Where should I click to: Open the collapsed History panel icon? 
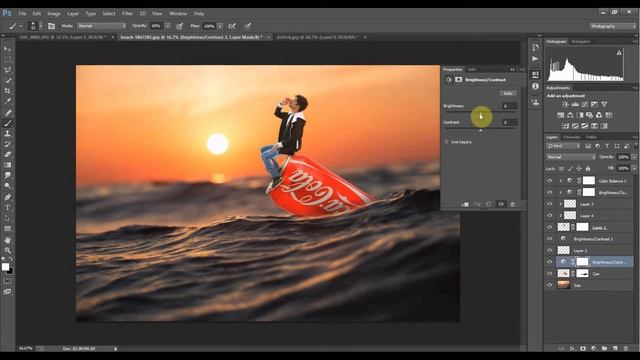coord(536,48)
